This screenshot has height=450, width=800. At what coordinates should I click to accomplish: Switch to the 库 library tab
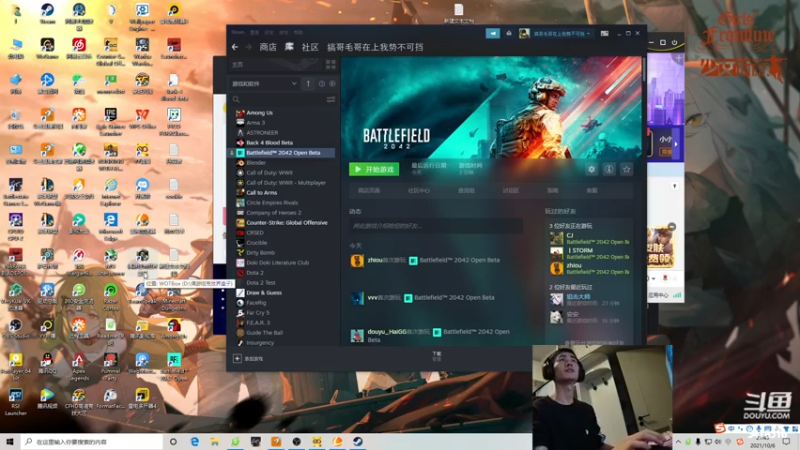[x=289, y=47]
